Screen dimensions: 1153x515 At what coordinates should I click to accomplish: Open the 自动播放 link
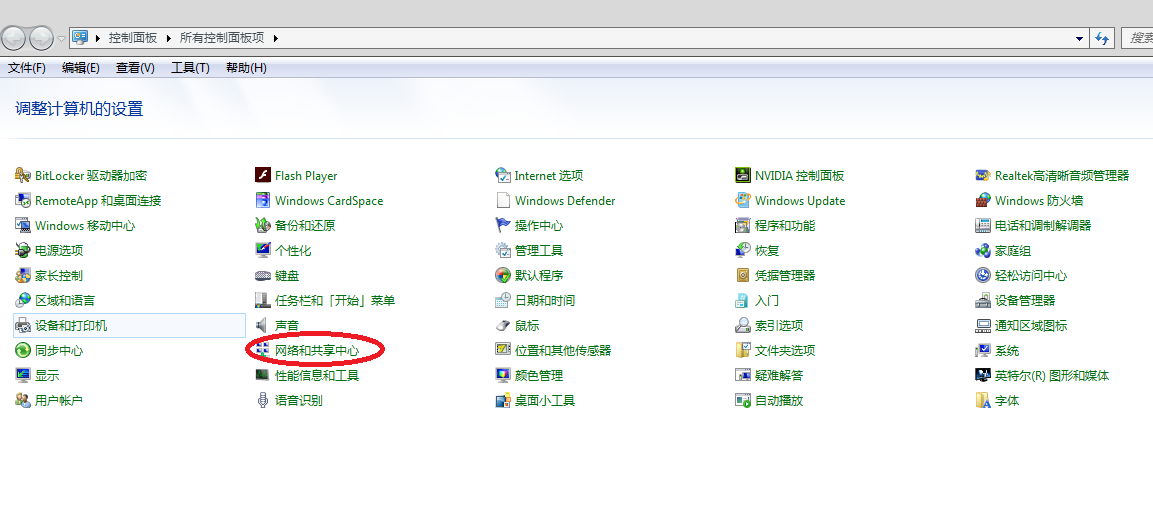779,400
